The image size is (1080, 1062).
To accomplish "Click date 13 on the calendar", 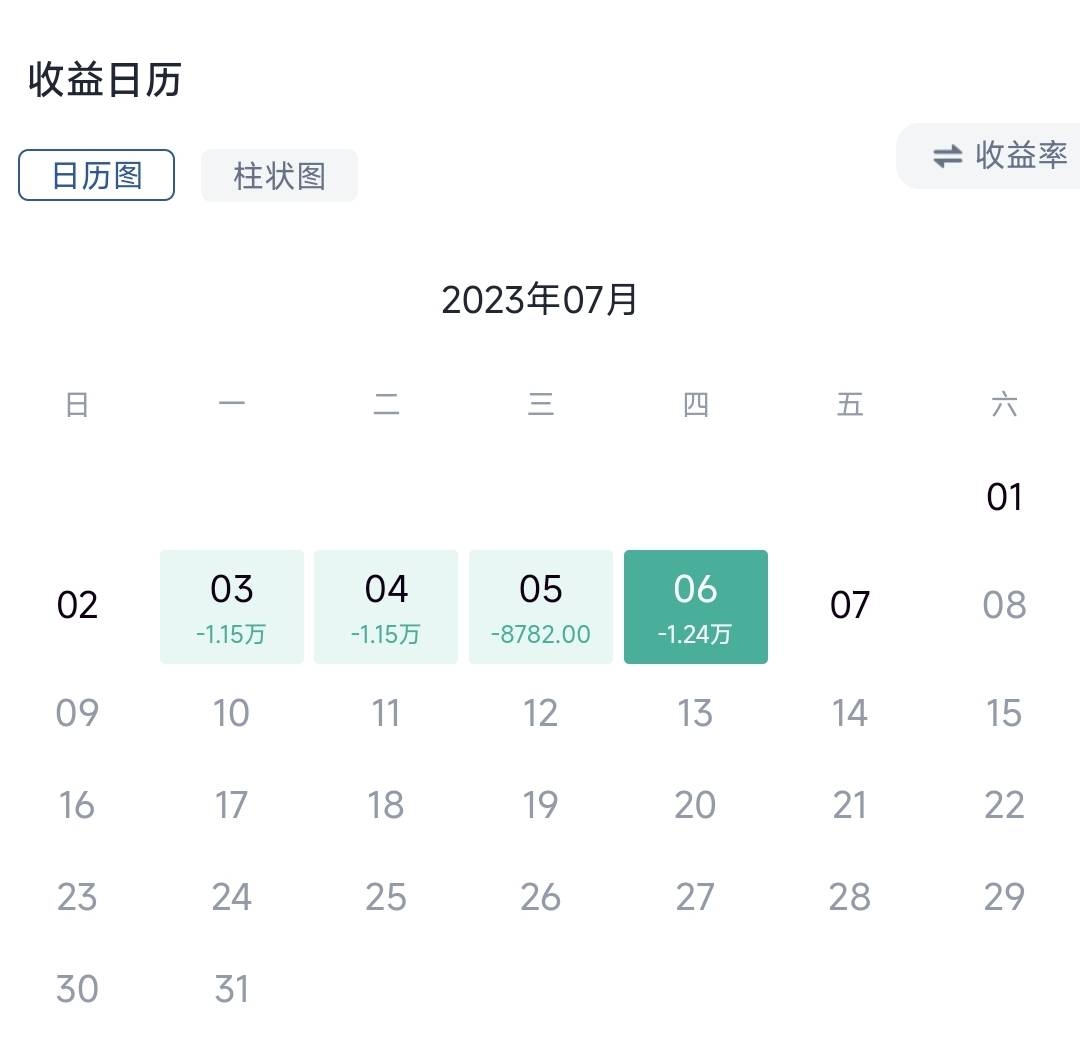I will point(696,714).
